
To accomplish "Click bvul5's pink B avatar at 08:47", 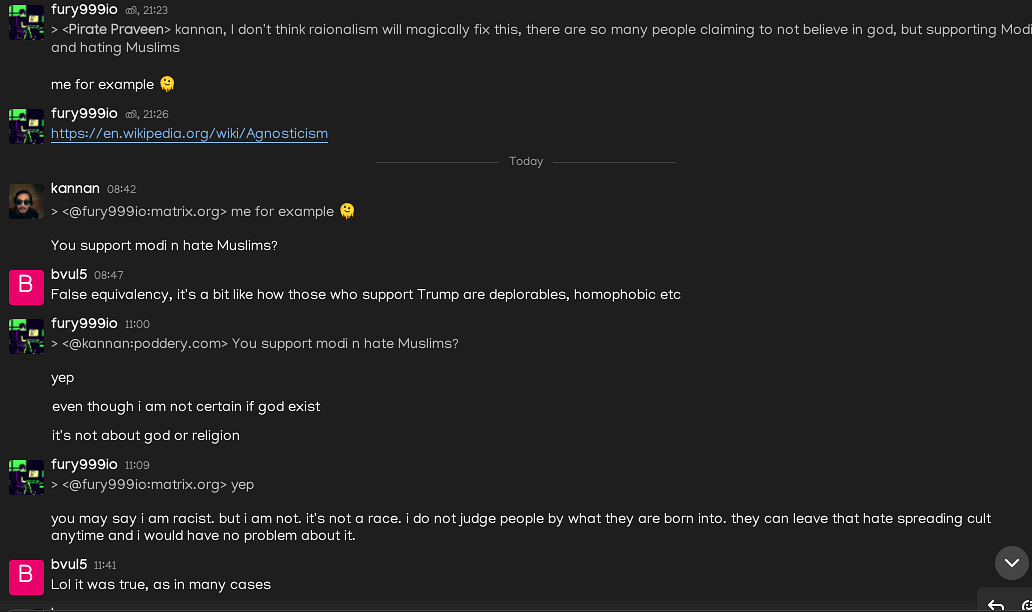I will 26,287.
